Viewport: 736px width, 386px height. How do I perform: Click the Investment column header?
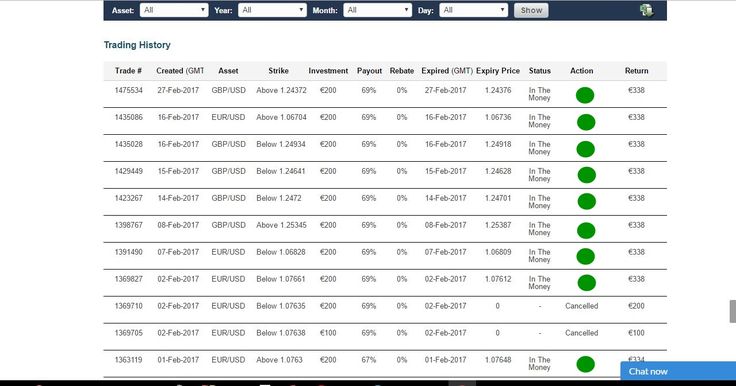[328, 70]
